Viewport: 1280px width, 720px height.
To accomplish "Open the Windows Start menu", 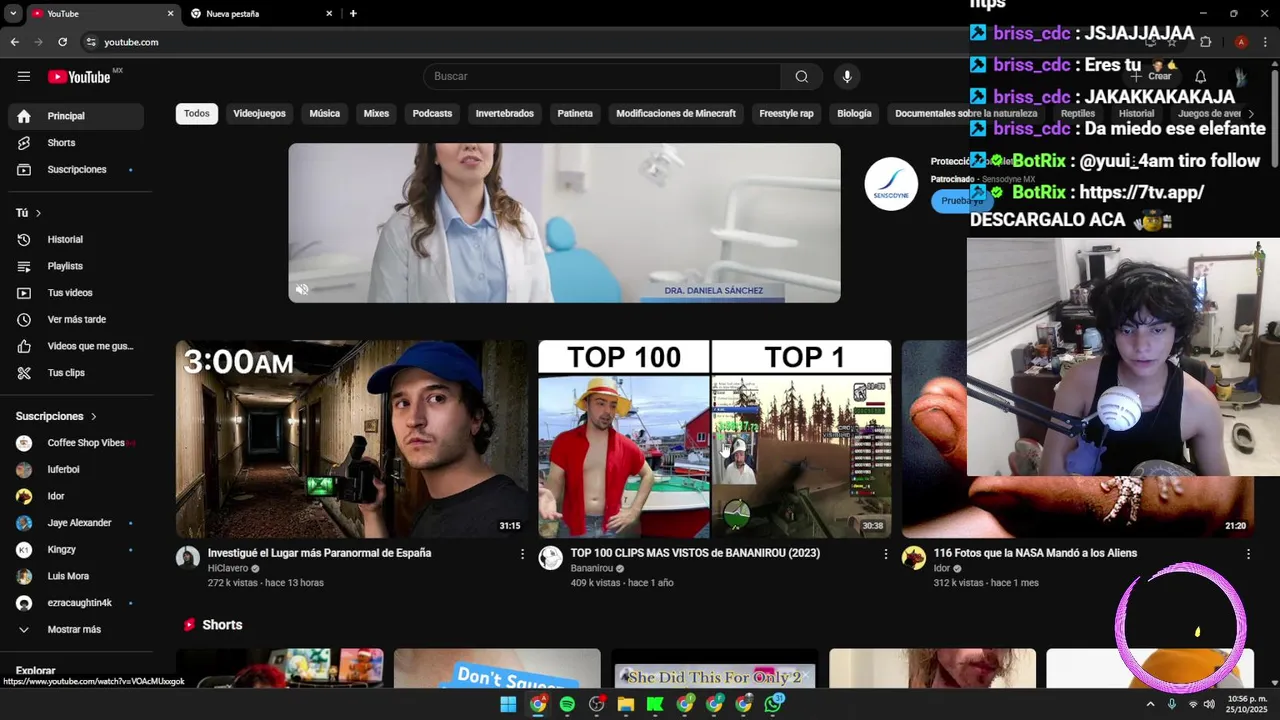I will 508,704.
